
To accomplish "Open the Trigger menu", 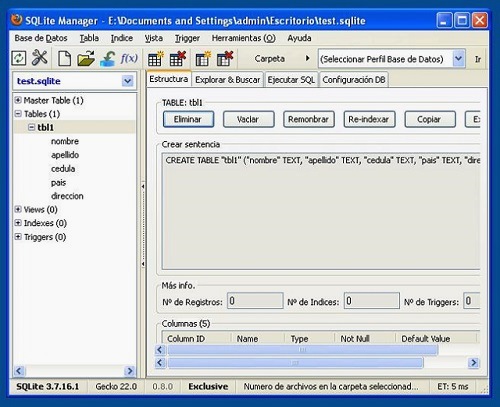I will tap(187, 38).
